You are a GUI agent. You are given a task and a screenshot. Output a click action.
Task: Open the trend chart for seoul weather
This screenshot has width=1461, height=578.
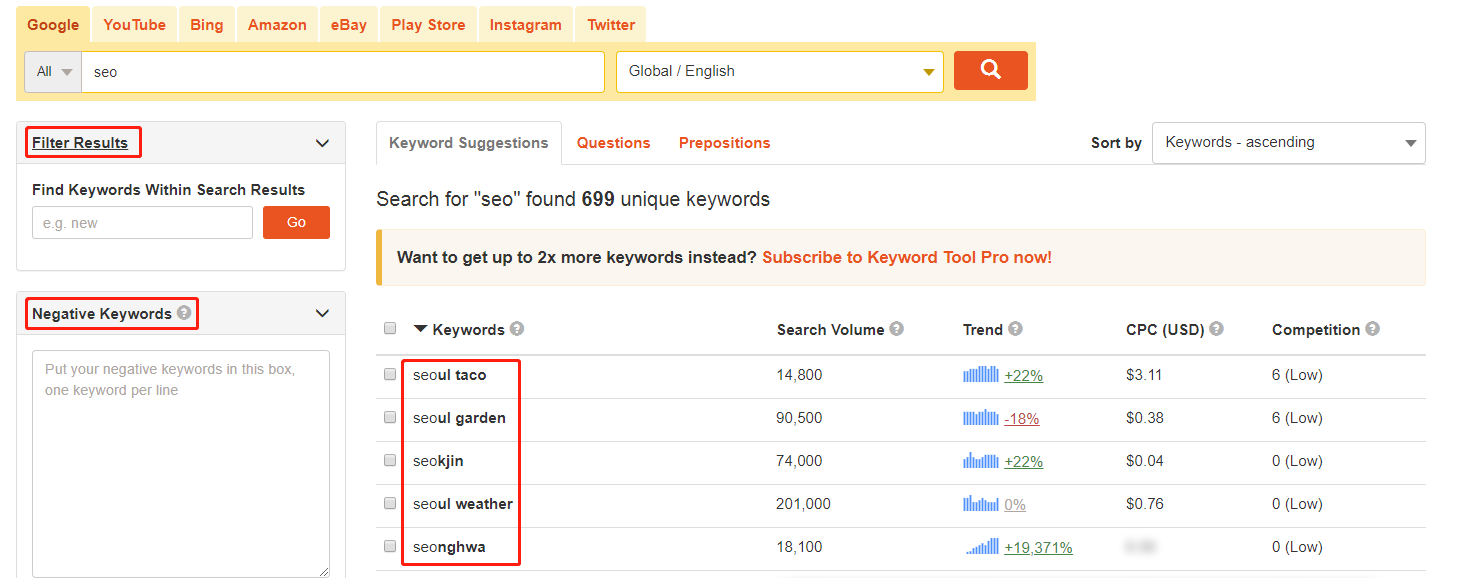point(981,504)
